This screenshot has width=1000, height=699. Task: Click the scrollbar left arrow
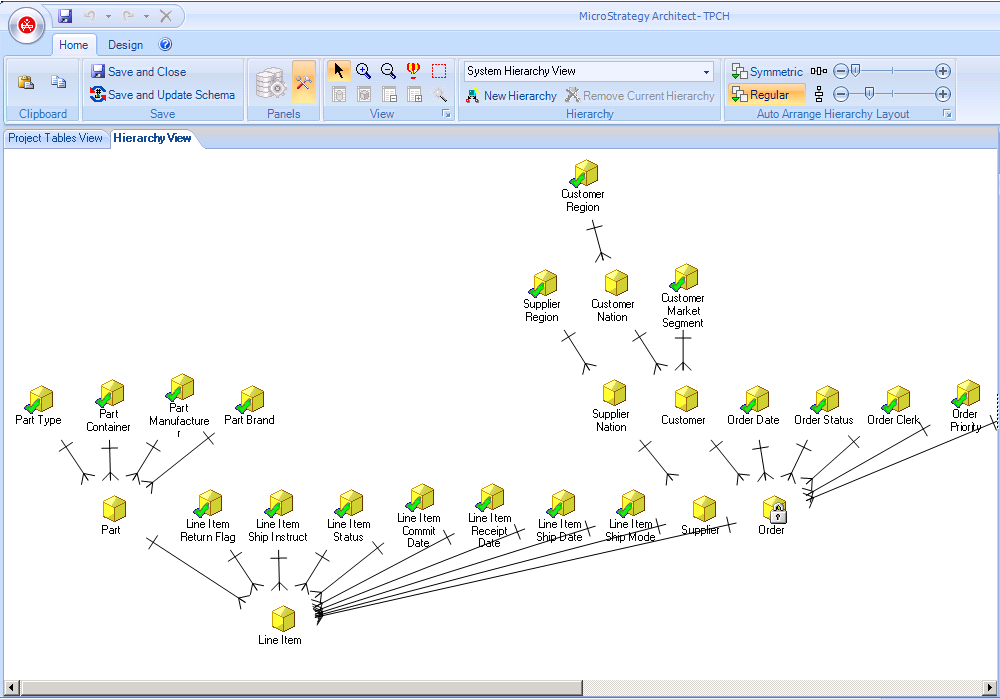point(11,688)
